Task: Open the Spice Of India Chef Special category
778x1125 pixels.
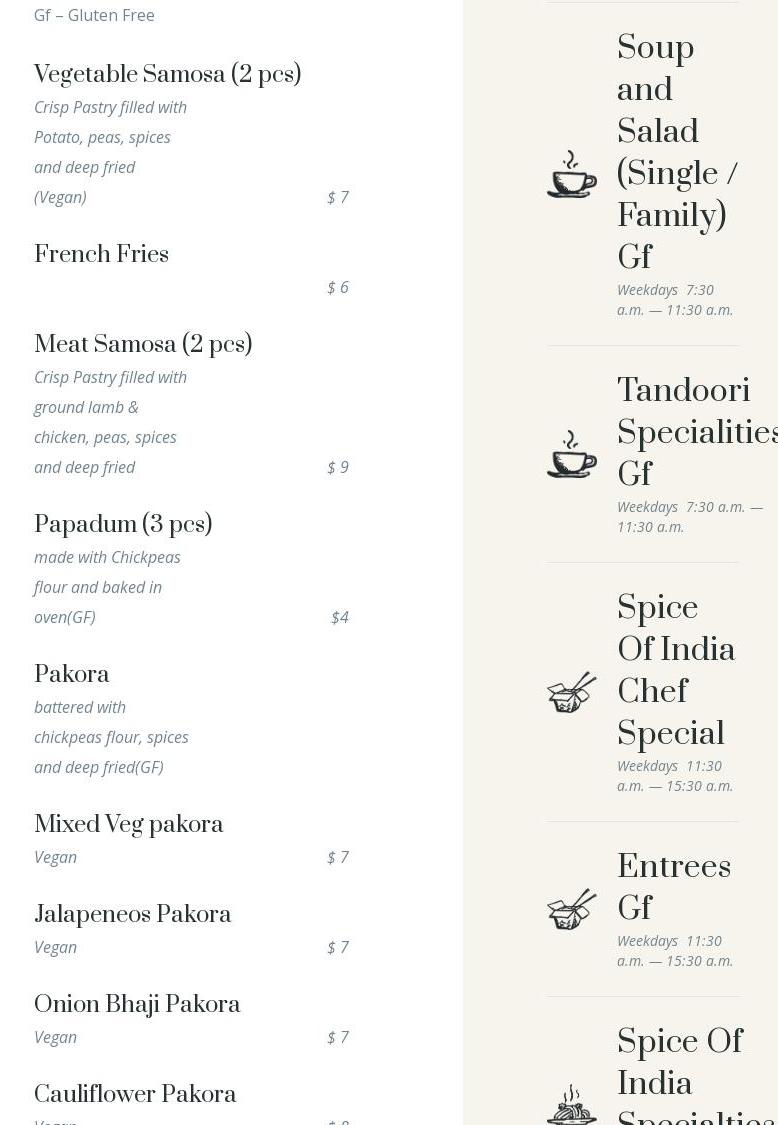Action: click(x=675, y=669)
